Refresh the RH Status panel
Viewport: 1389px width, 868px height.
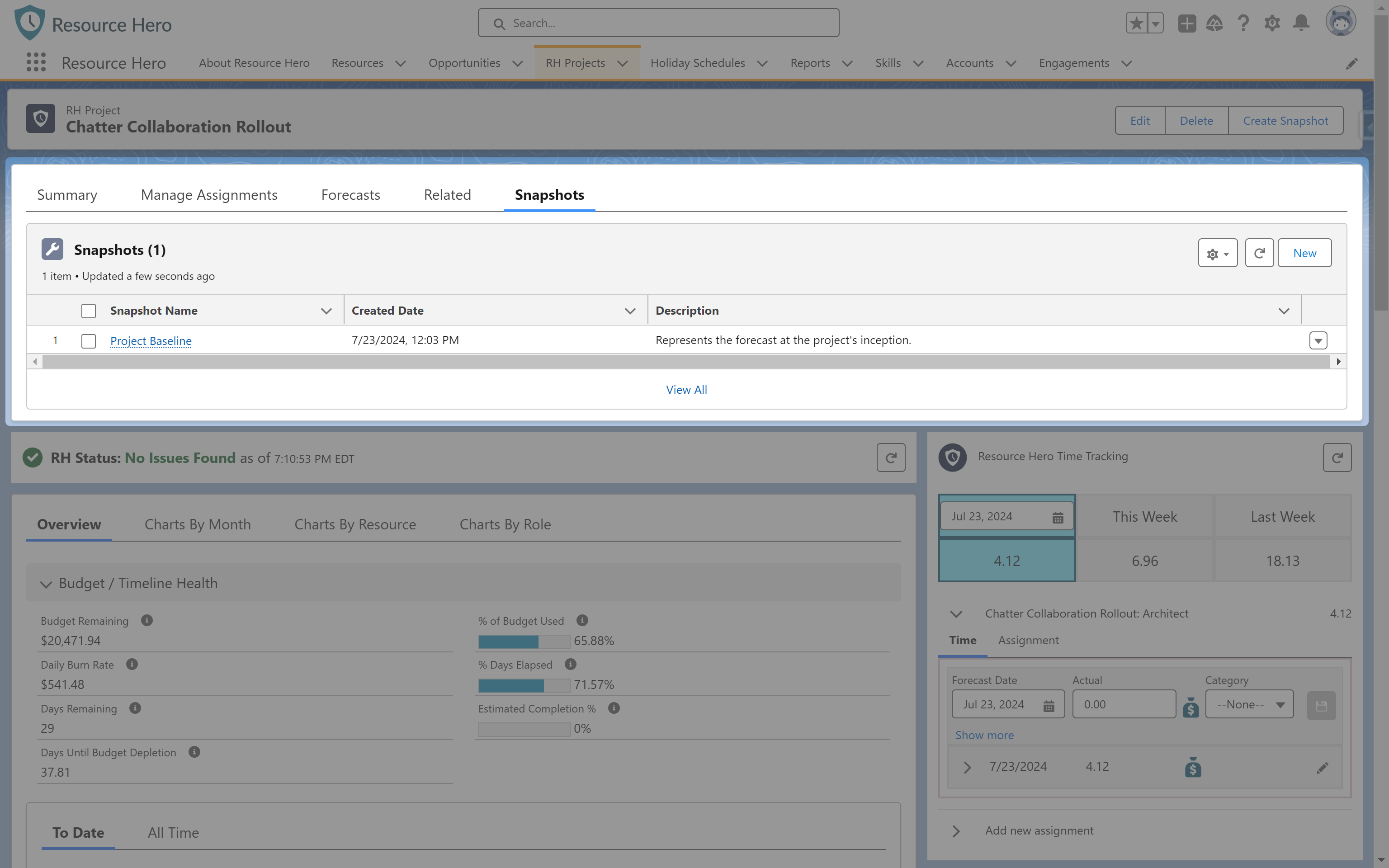click(891, 458)
